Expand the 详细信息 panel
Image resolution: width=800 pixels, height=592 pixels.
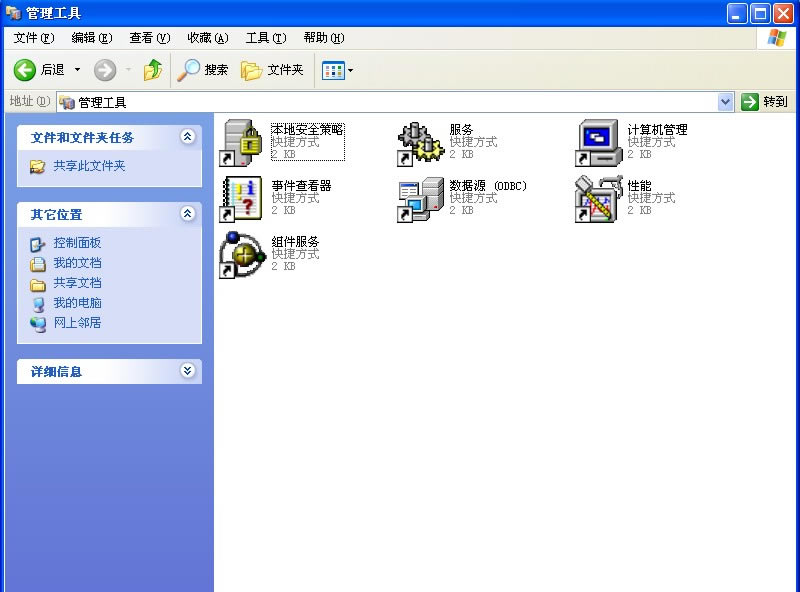[188, 370]
